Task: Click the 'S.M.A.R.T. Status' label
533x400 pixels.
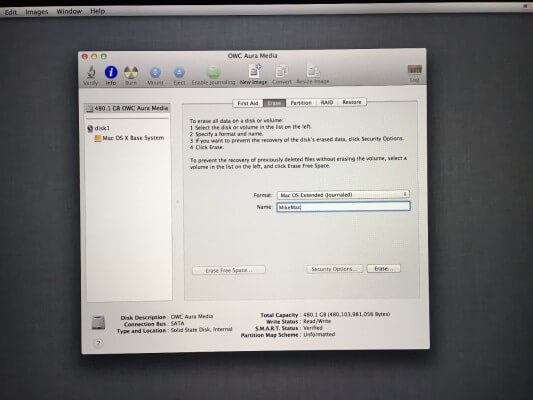Action: 276,328
